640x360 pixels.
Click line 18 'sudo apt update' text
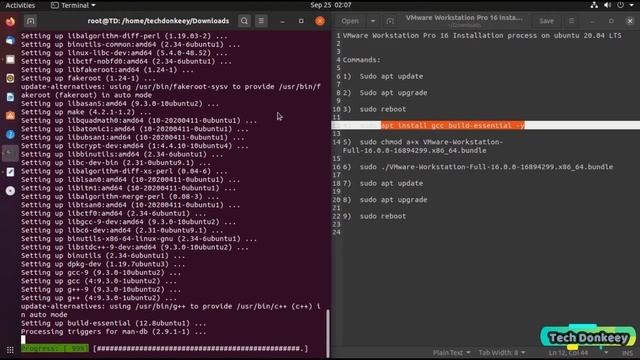[391, 183]
